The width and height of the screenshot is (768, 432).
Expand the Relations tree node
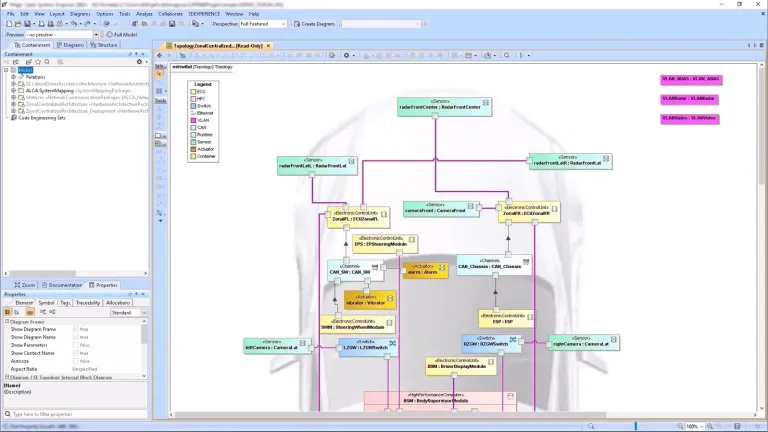[14, 77]
